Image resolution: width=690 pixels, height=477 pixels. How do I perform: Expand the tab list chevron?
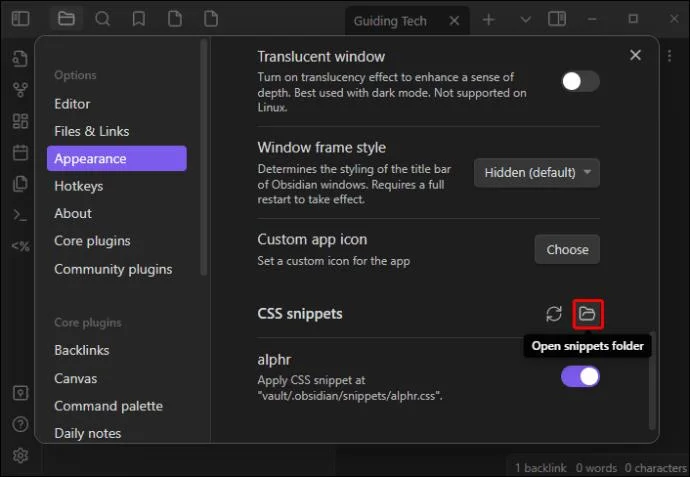(x=525, y=19)
